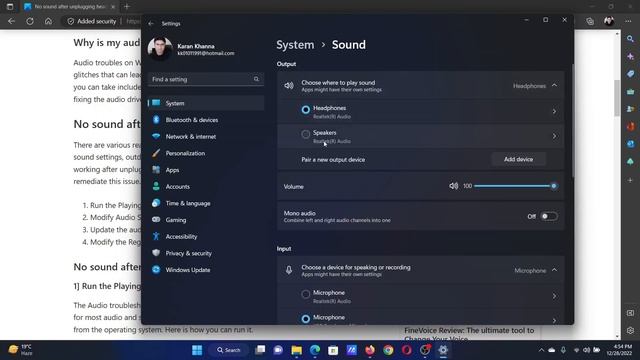This screenshot has height=360, width=640.
Task: Click the system tray volume icon
Action: click(587, 350)
